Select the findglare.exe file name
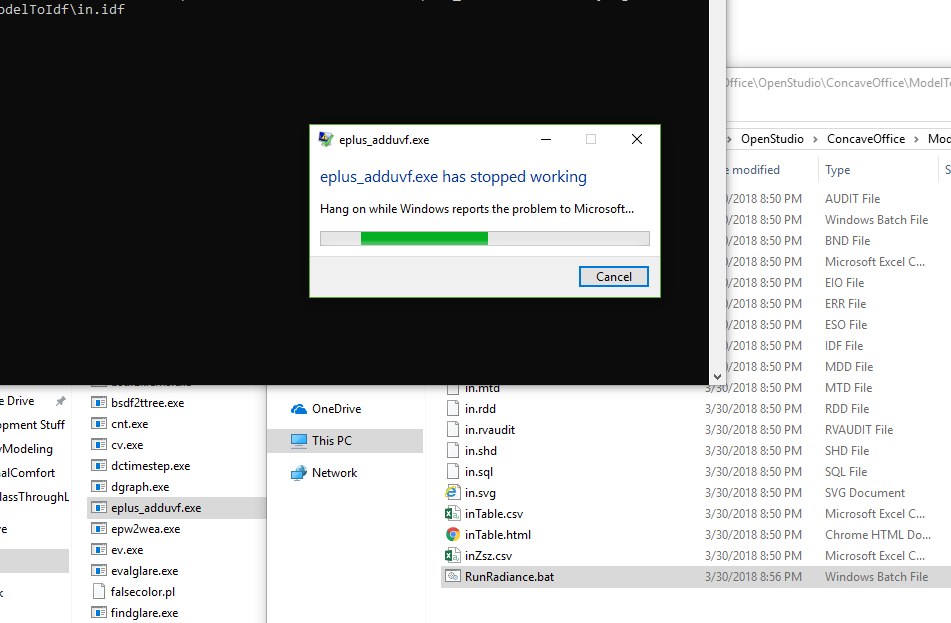 pos(144,613)
